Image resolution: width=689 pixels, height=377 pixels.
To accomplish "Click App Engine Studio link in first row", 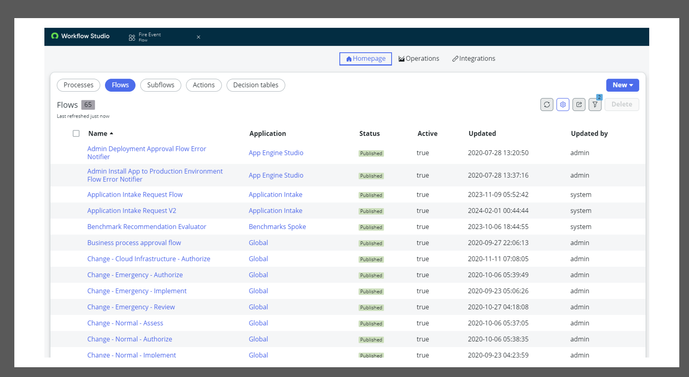I will click(276, 152).
